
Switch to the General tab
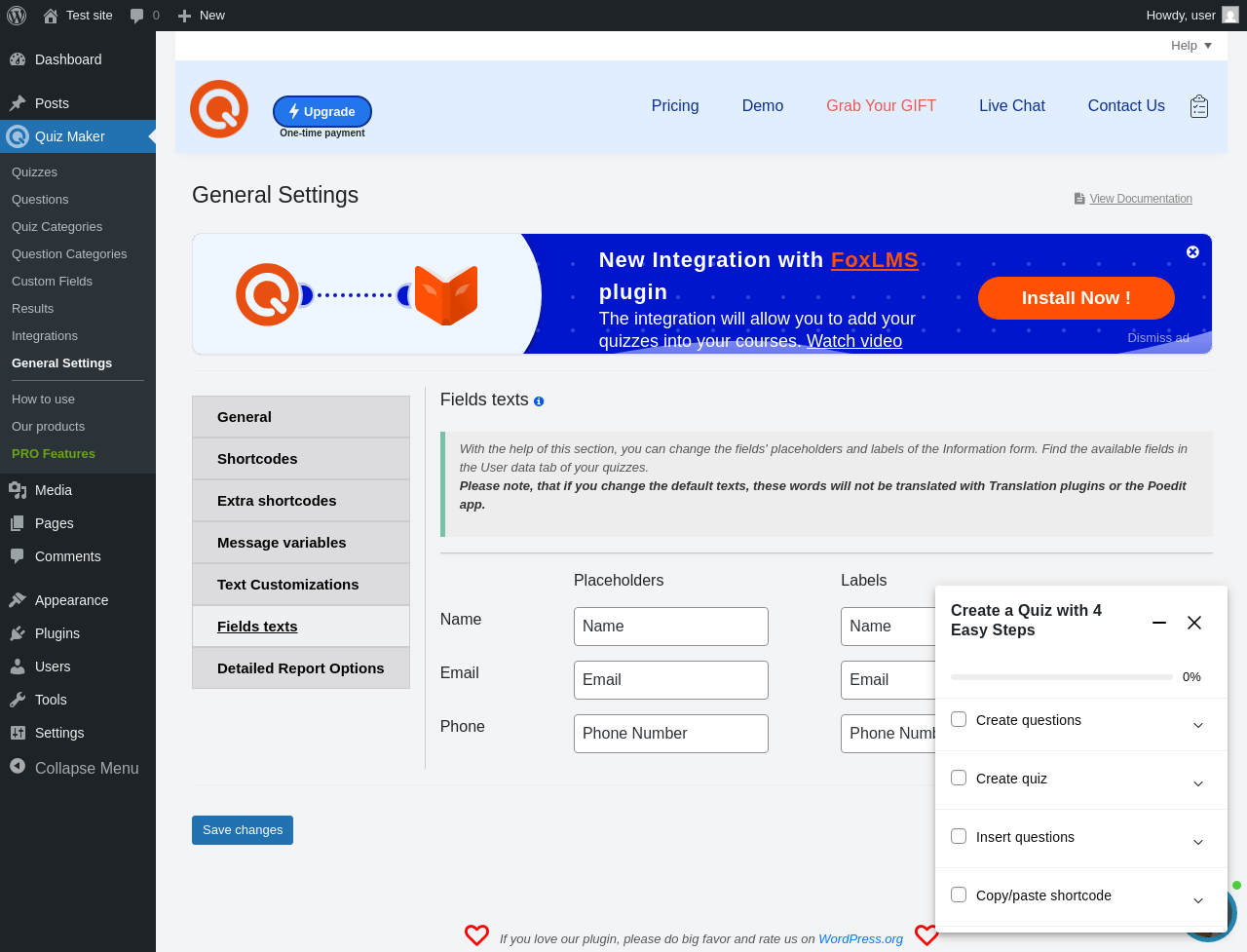coord(301,417)
